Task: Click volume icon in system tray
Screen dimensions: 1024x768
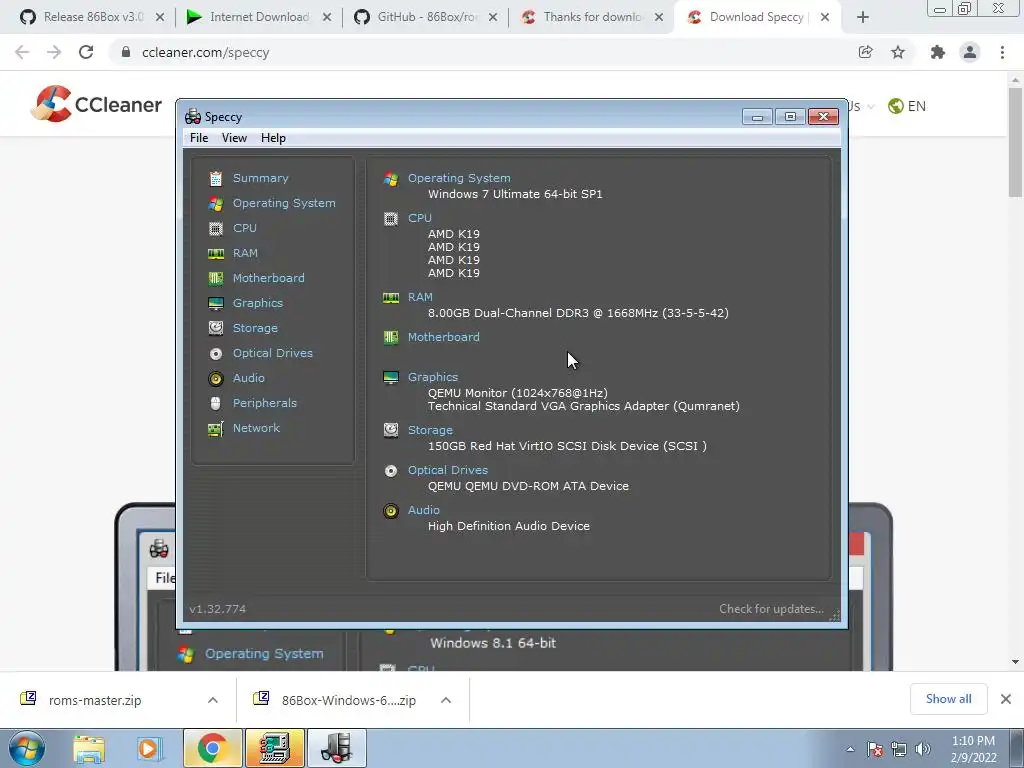Action: click(923, 749)
